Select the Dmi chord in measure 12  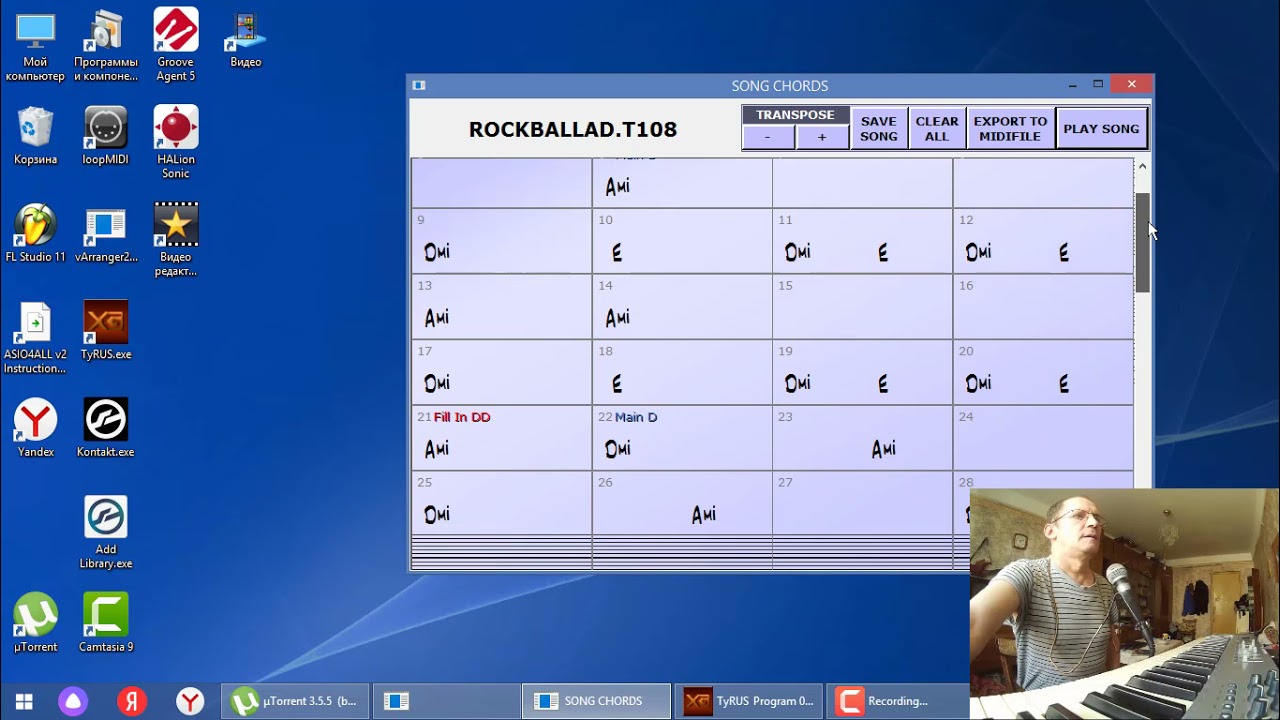978,253
